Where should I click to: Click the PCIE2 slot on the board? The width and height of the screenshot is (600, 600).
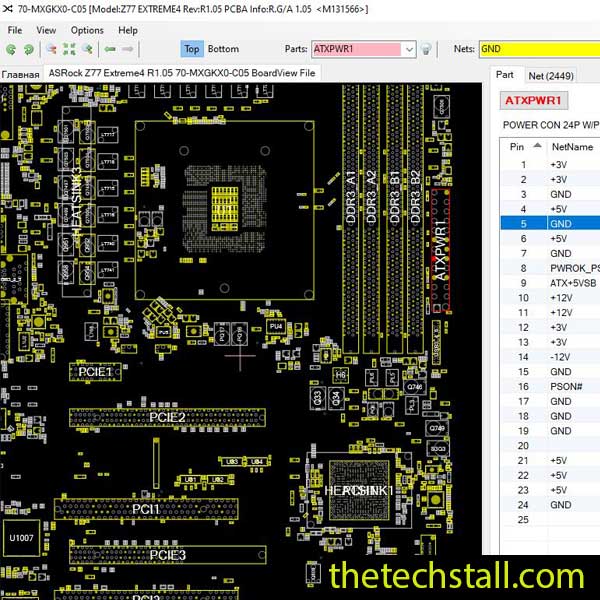pos(168,417)
